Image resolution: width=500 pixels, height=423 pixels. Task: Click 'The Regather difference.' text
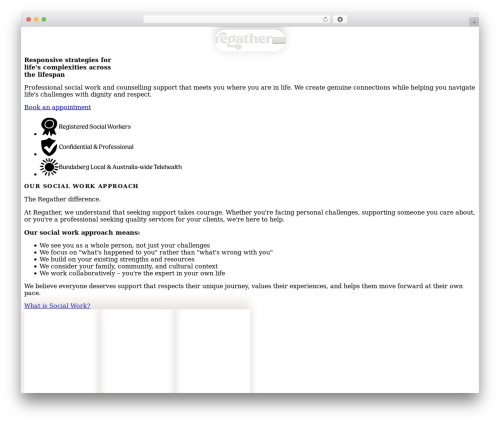[x=62, y=199]
